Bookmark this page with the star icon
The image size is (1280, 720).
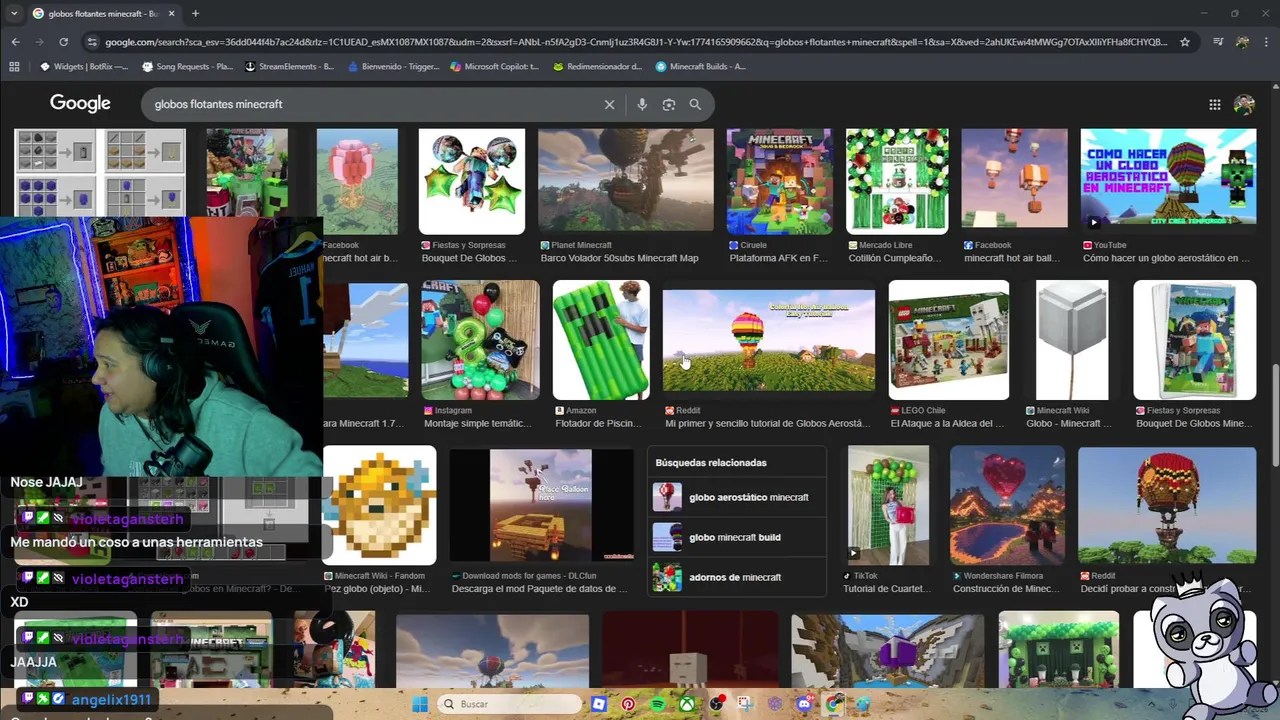coord(1185,42)
